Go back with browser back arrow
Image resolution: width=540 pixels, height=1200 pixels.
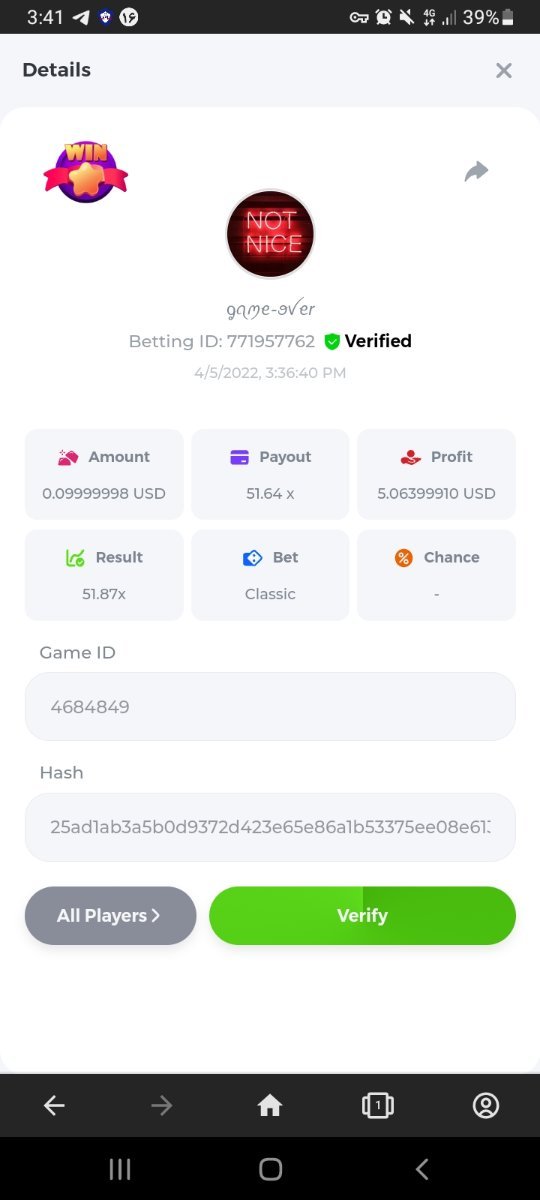pyautogui.click(x=54, y=1105)
